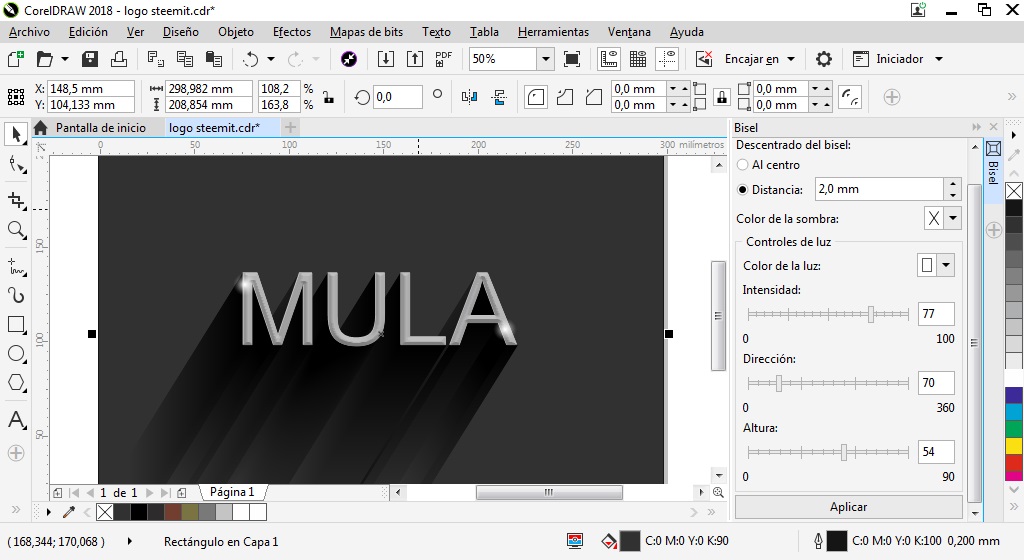Click the Intensidad slider handle

(871, 314)
